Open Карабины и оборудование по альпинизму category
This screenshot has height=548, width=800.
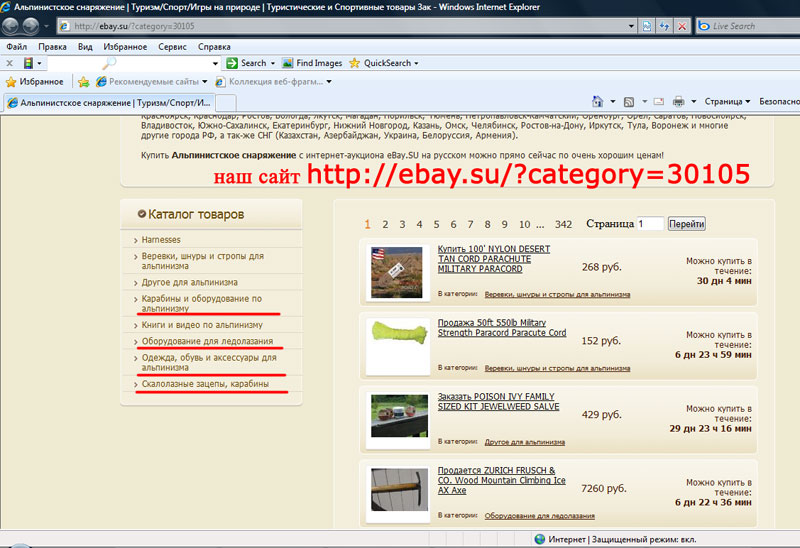point(202,304)
